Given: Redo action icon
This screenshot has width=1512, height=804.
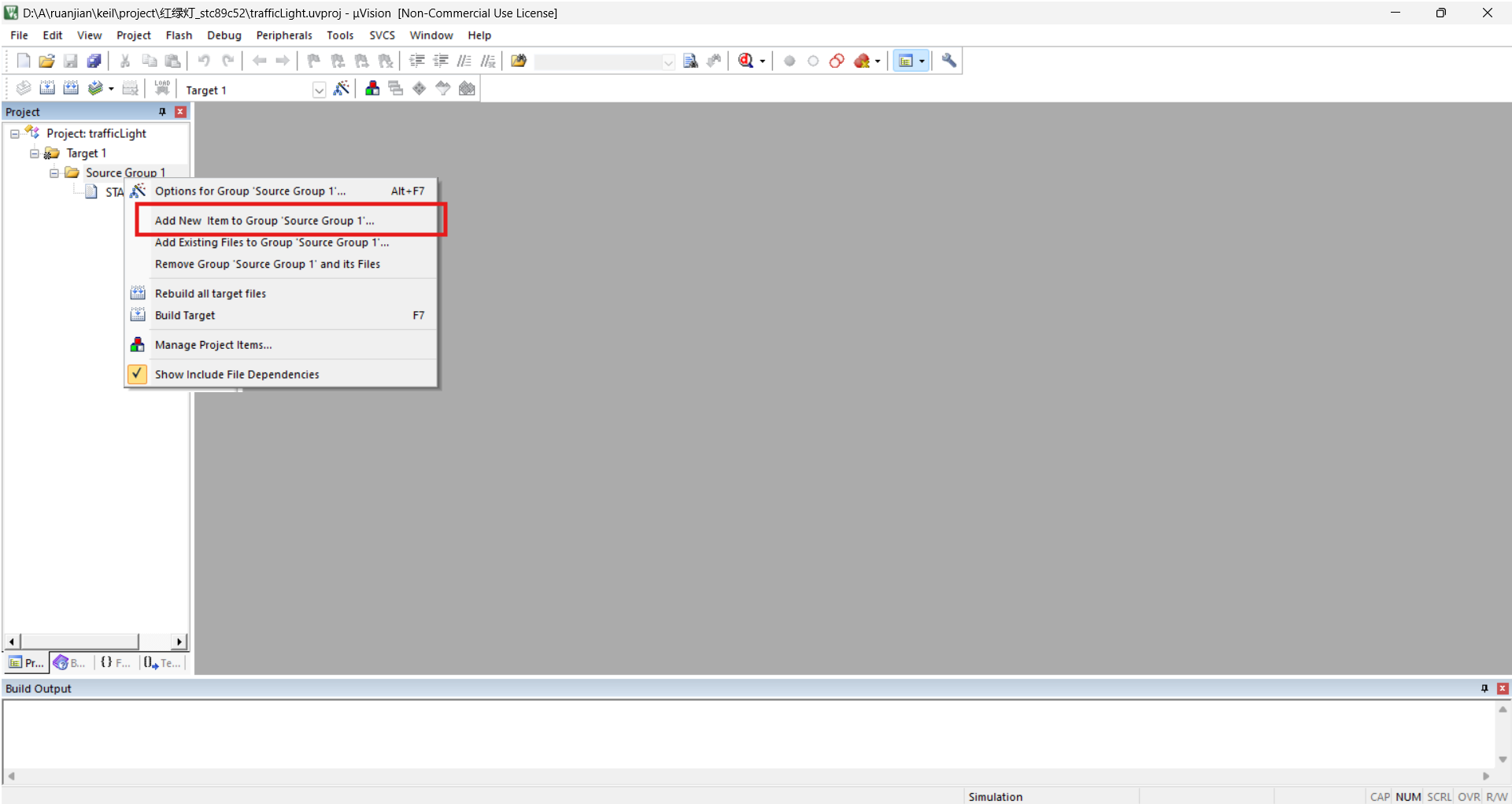Looking at the screenshot, I should point(227,61).
